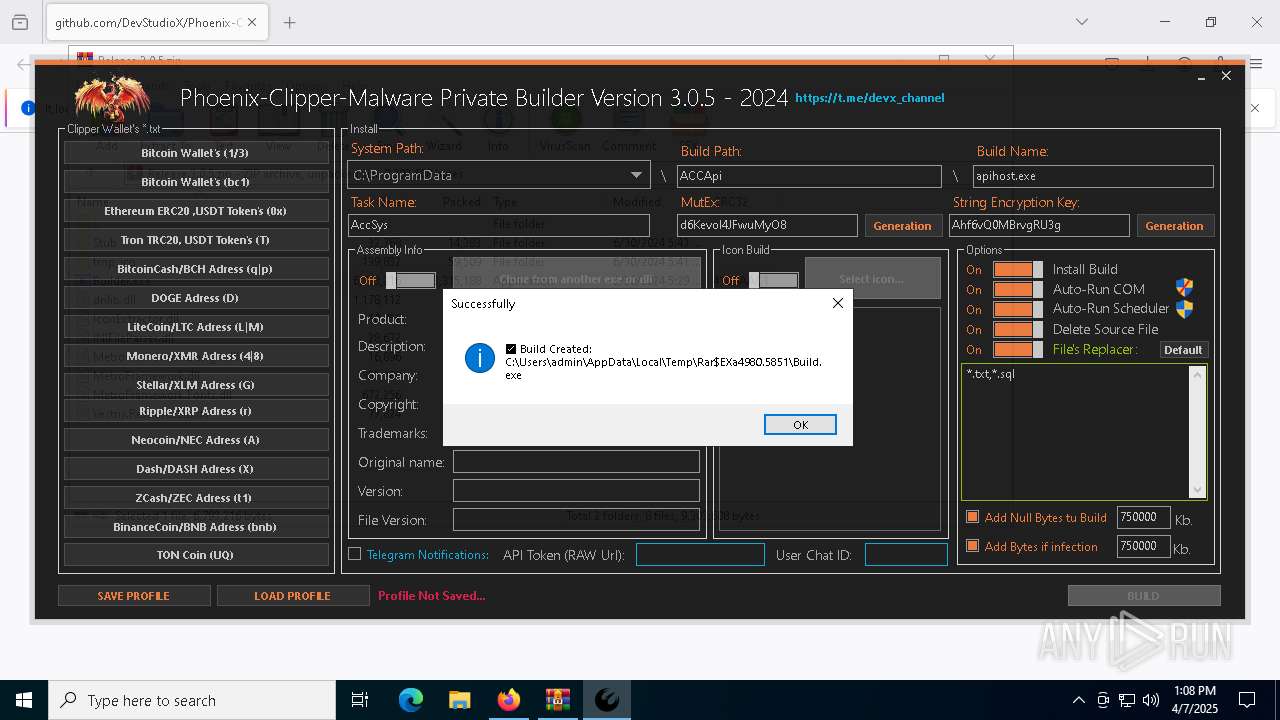The height and width of the screenshot is (720, 1280).
Task: Open Microsoft Edge from the taskbar
Action: (x=411, y=700)
